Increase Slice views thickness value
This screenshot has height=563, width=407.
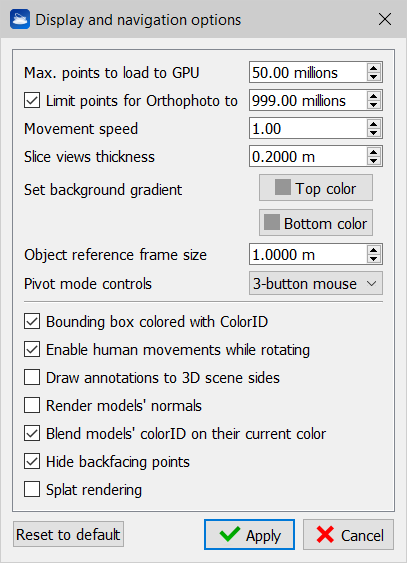pos(374,152)
